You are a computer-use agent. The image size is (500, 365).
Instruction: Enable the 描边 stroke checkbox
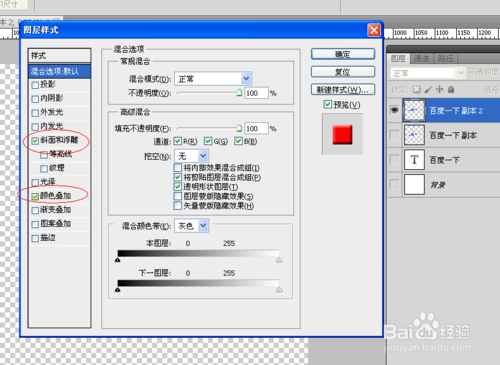(35, 238)
